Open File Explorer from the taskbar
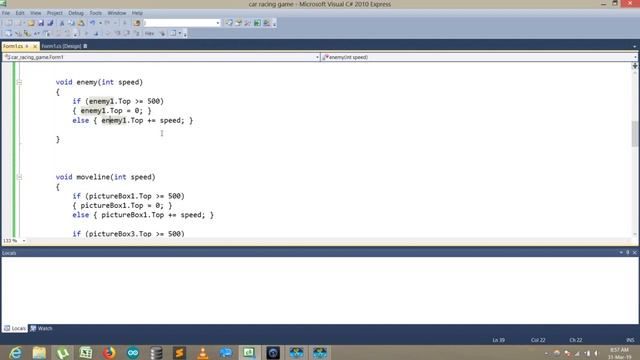 tap(39, 353)
